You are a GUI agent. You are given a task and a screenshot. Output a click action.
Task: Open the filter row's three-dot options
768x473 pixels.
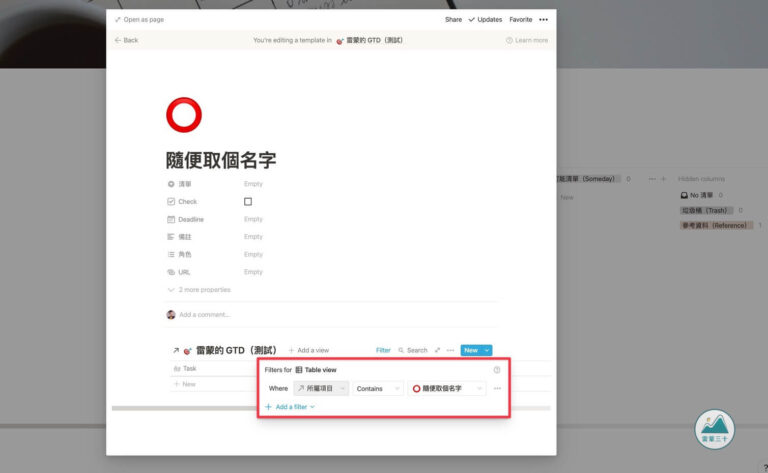click(497, 388)
